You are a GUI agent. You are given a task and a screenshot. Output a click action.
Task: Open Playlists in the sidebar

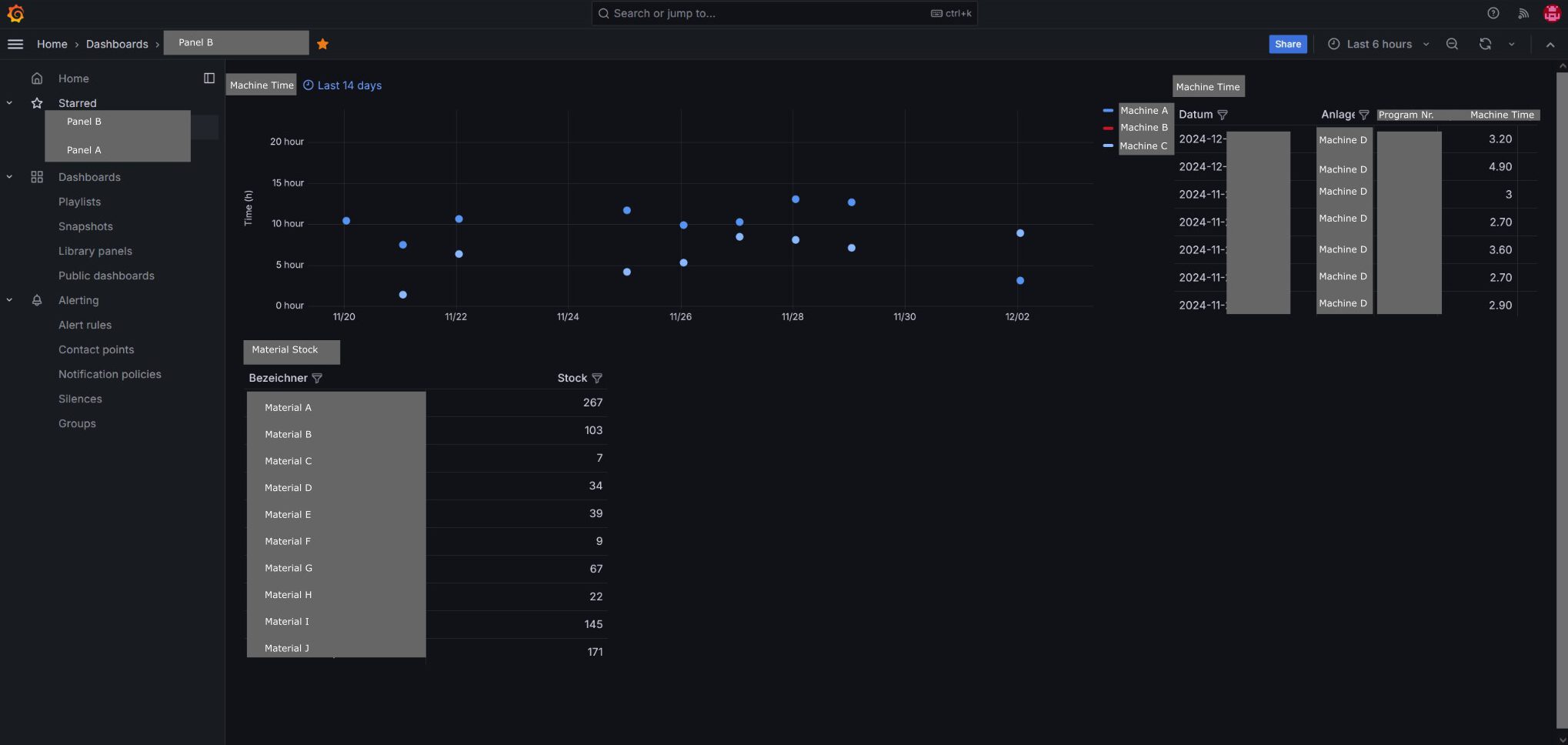click(x=79, y=202)
